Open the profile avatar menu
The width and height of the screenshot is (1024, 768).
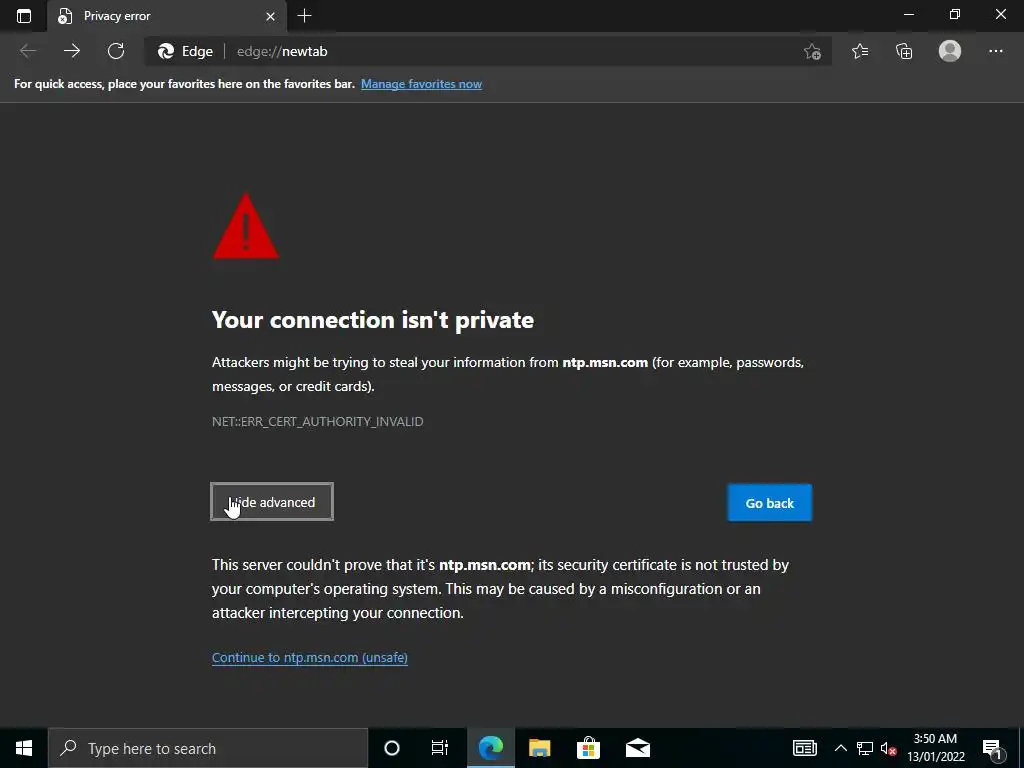[950, 51]
